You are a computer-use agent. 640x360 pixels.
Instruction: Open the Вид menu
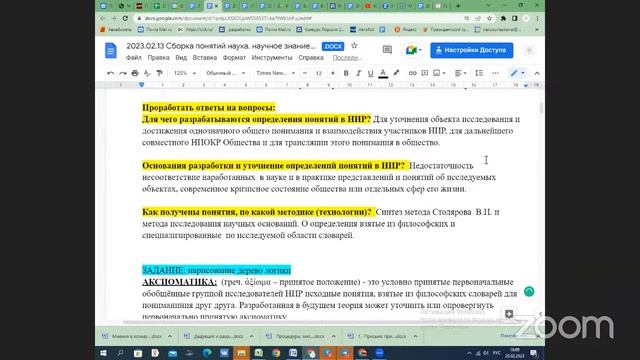click(x=181, y=58)
